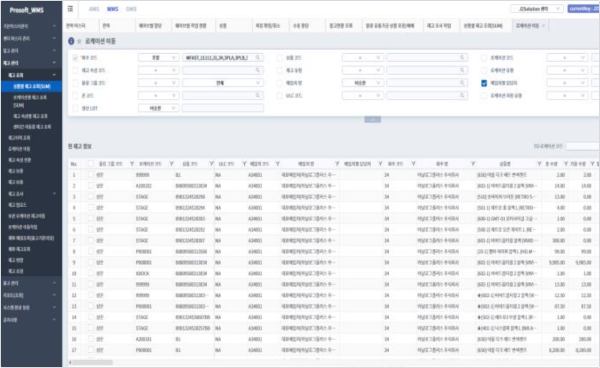Switch to the AMS module tab

pyautogui.click(x=94, y=9)
